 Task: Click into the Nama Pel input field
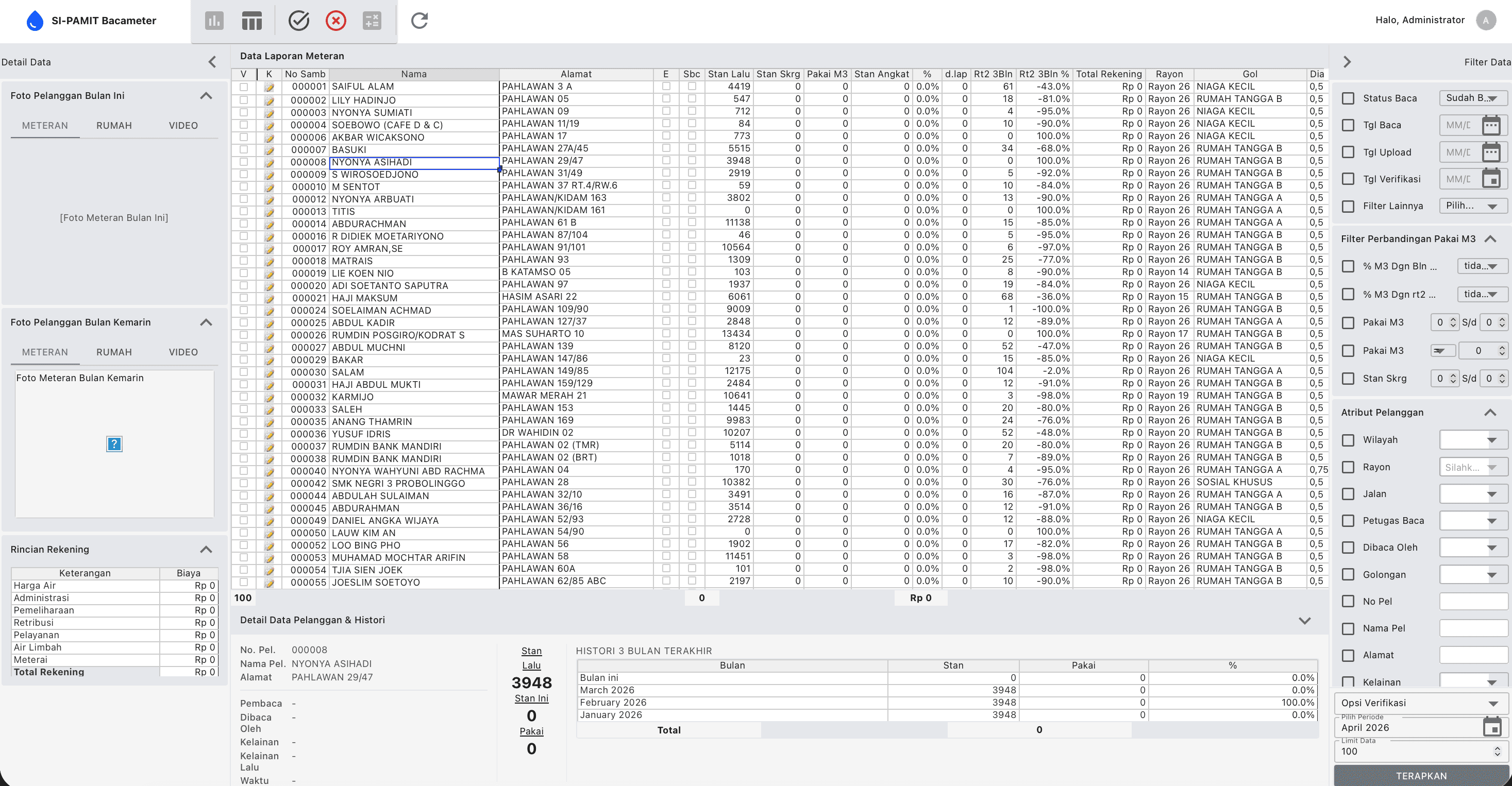click(x=1473, y=628)
